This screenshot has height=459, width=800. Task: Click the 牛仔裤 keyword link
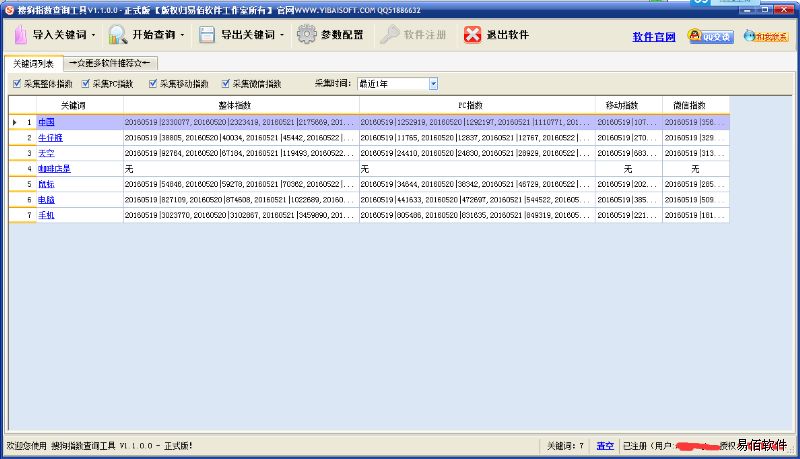[50, 137]
